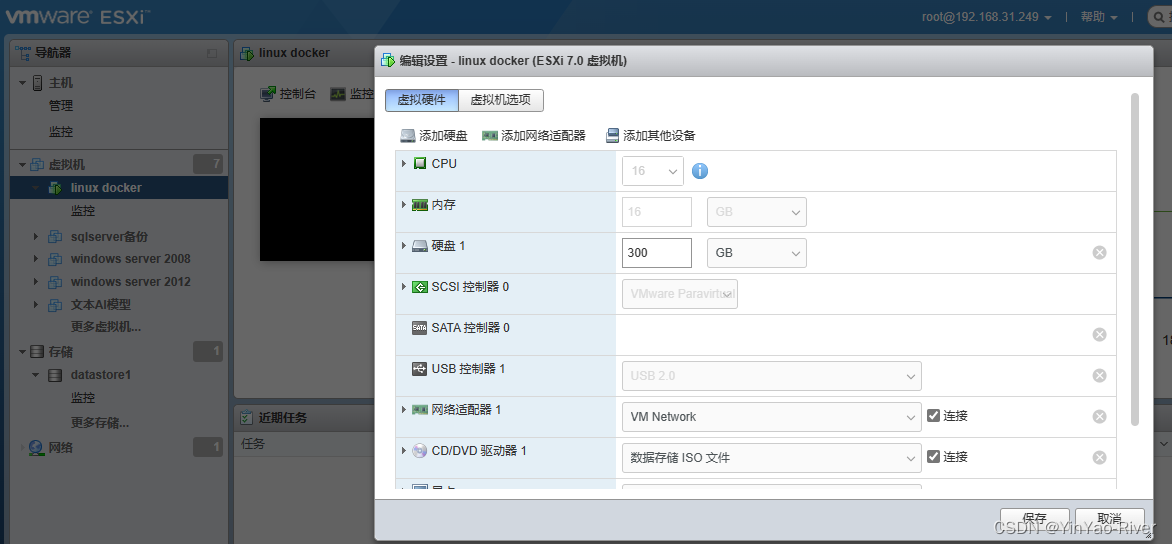Screen dimensions: 1172x544
Task: Expand the CPU row arrow
Action: [x=404, y=164]
